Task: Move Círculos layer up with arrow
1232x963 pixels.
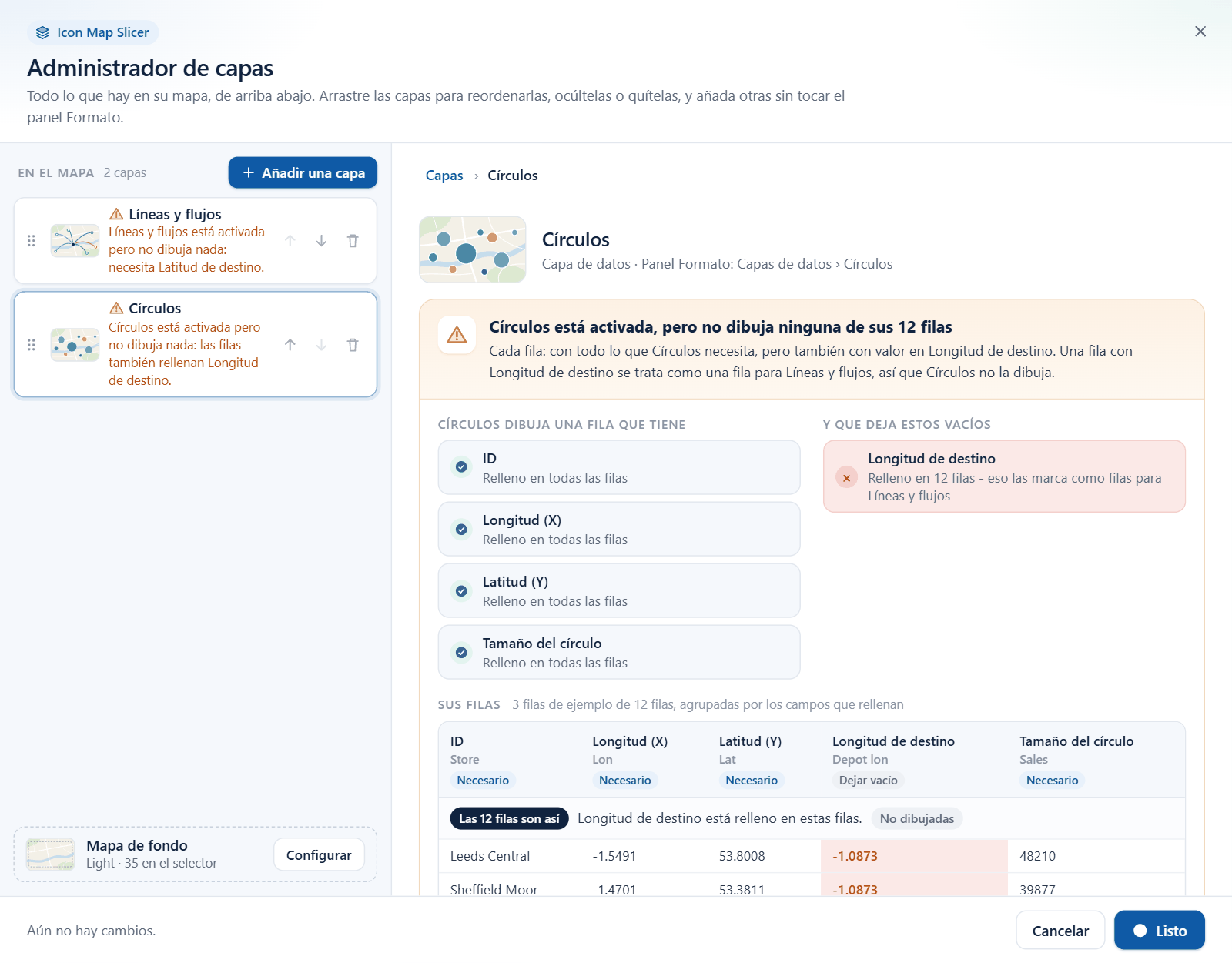Action: [x=290, y=345]
